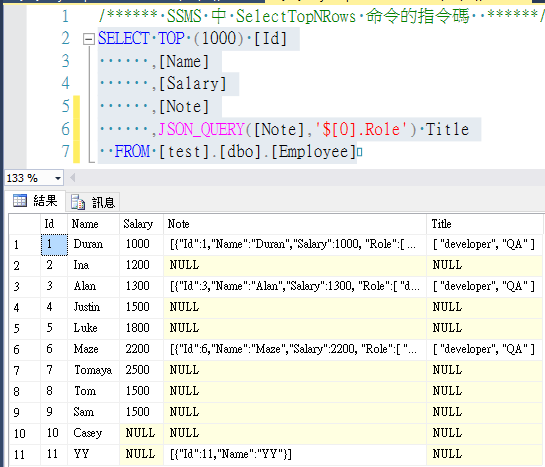Select the Salary column header
The image size is (545, 467).
[x=141, y=224]
